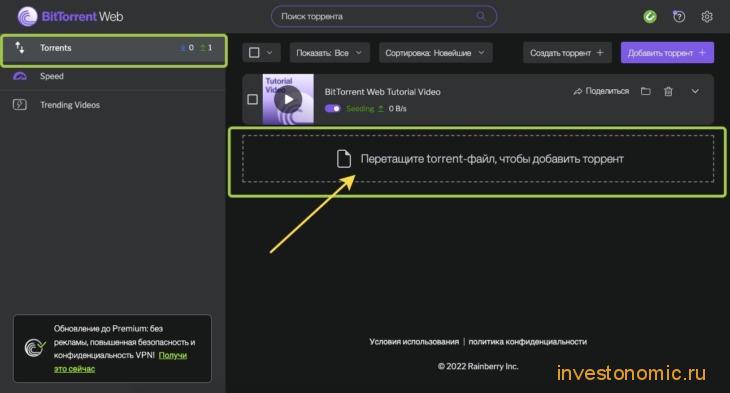Open the Показать: Все filter dropdown
This screenshot has height=393, width=730.
click(x=330, y=53)
